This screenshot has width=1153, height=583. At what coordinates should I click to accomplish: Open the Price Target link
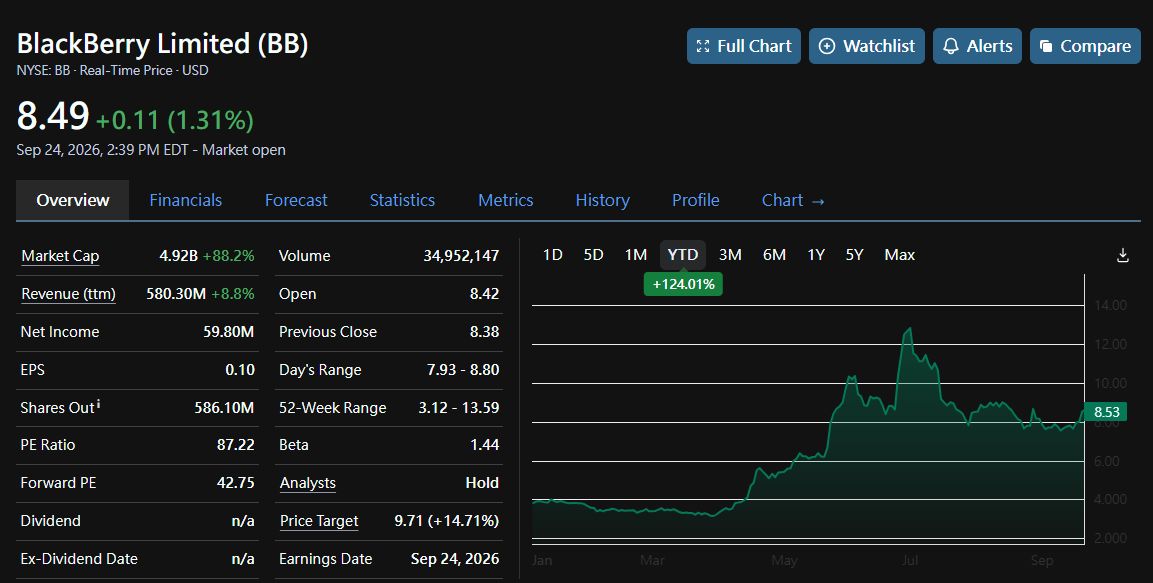[319, 521]
